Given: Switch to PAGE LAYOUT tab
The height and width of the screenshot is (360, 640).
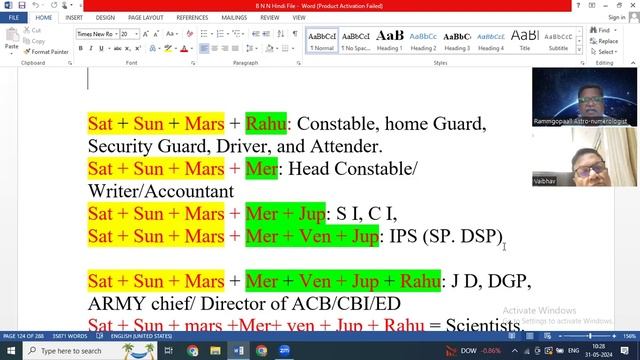Looking at the screenshot, I should pyautogui.click(x=146, y=18).
